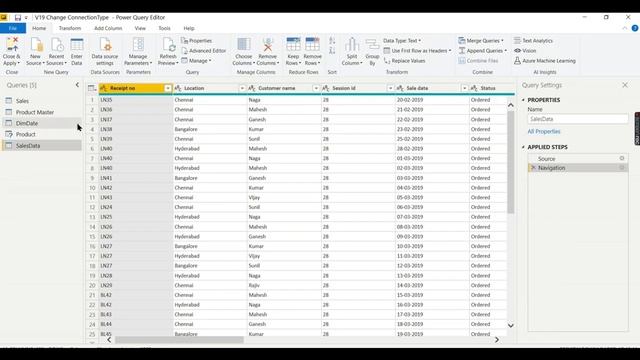This screenshot has width=640, height=360.
Task: Click the Manage Parameters icon
Action: click(x=138, y=44)
